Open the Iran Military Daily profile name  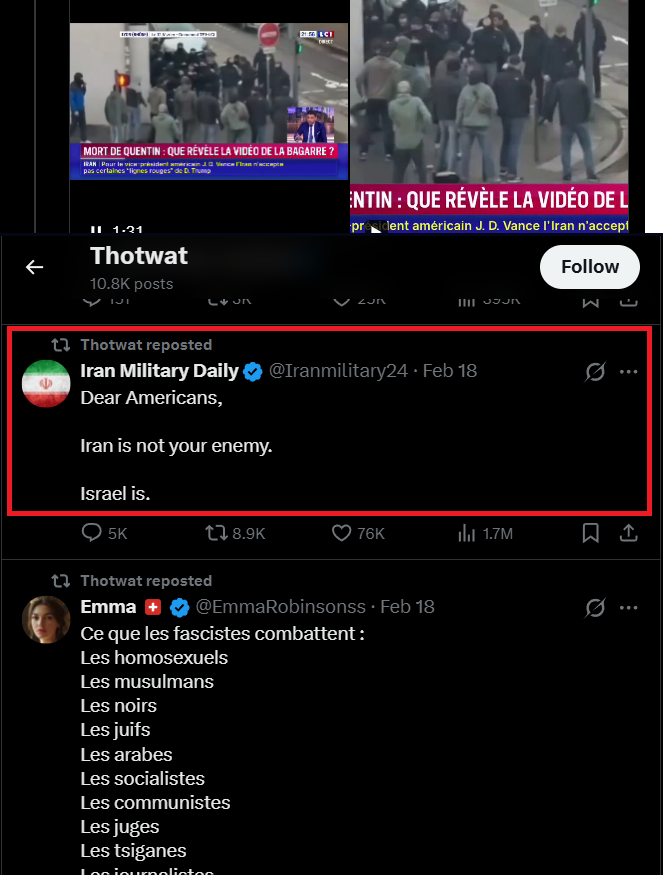[x=159, y=371]
